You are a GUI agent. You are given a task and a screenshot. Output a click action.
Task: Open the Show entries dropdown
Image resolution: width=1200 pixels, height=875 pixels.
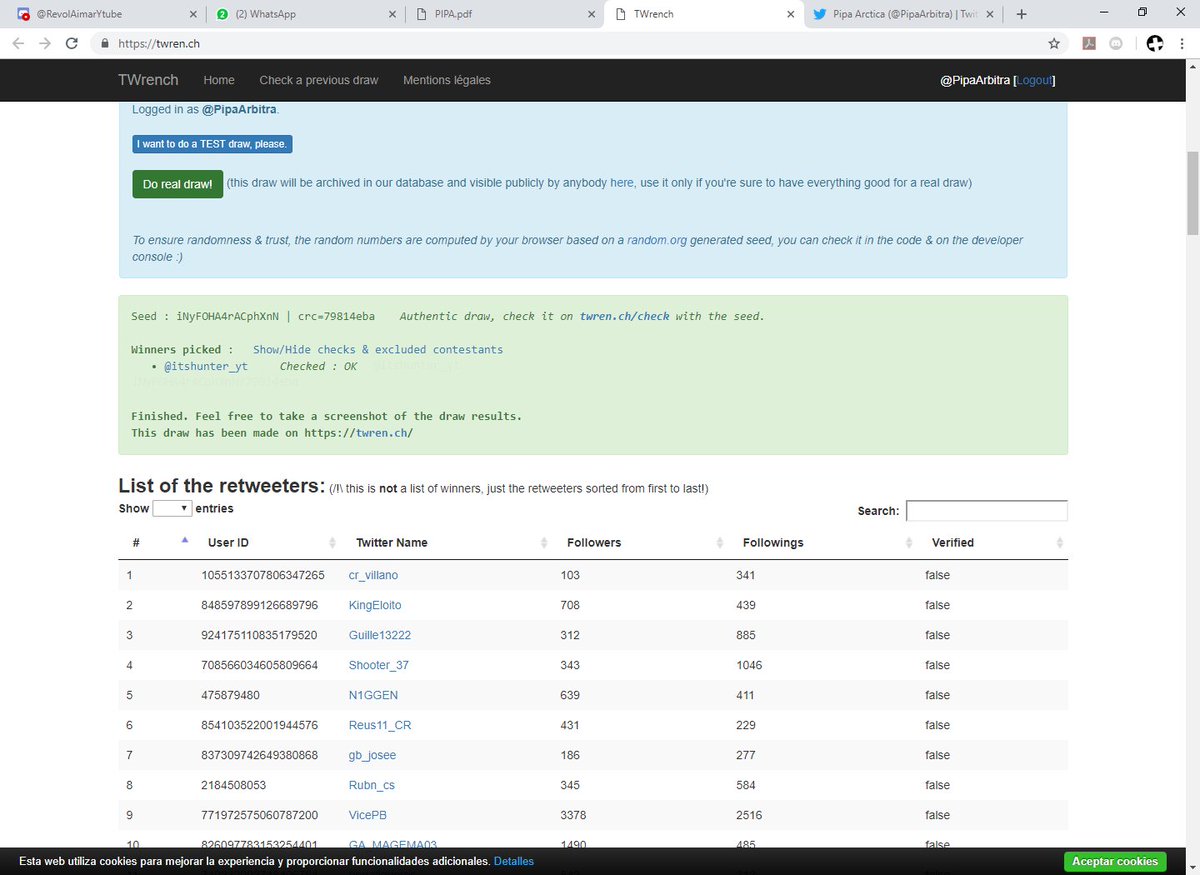pos(172,509)
